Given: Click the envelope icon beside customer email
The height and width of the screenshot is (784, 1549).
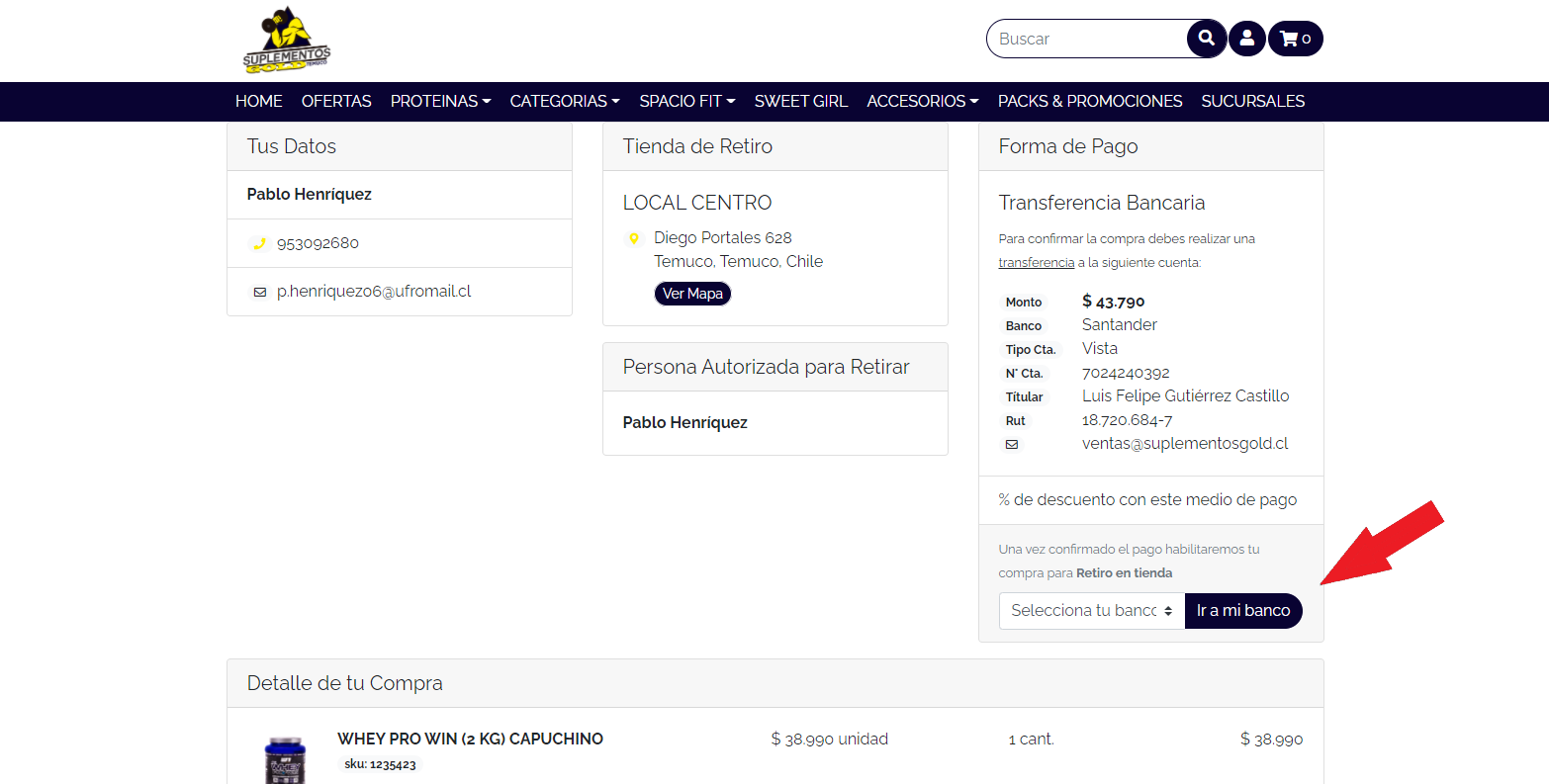Looking at the screenshot, I should pyautogui.click(x=260, y=292).
